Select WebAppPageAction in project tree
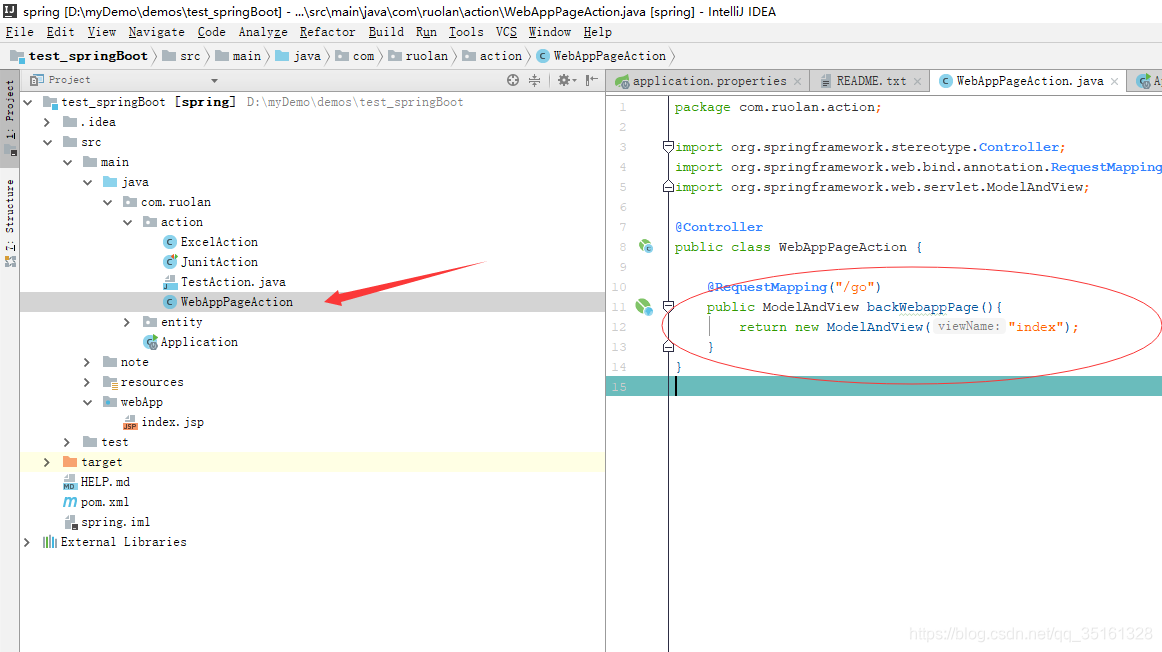This screenshot has height=652, width=1162. point(312,302)
